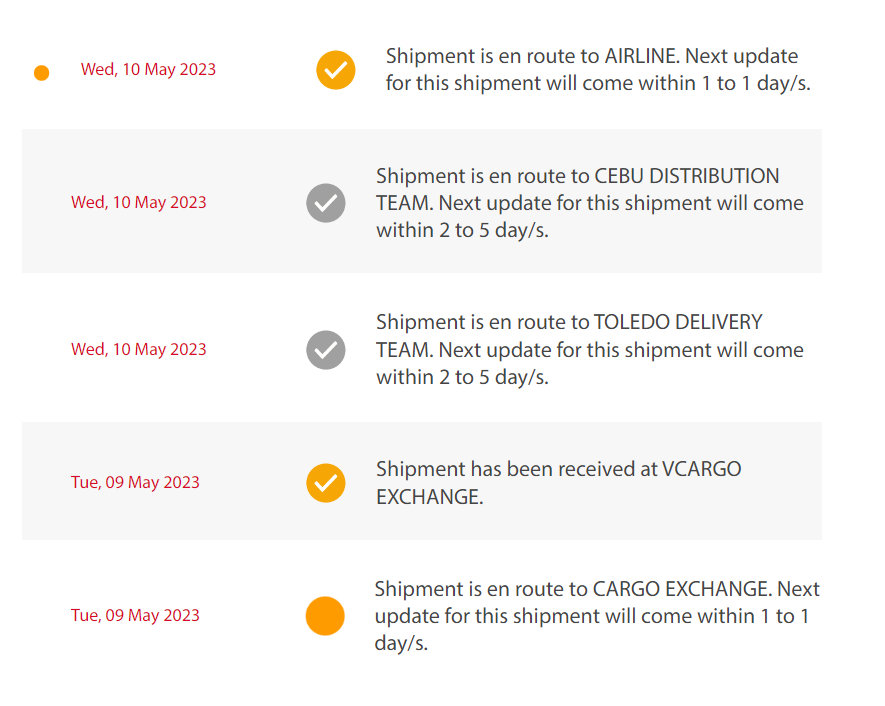Click orange checkmark for VCARGO EXCHANGE received

coord(326,483)
